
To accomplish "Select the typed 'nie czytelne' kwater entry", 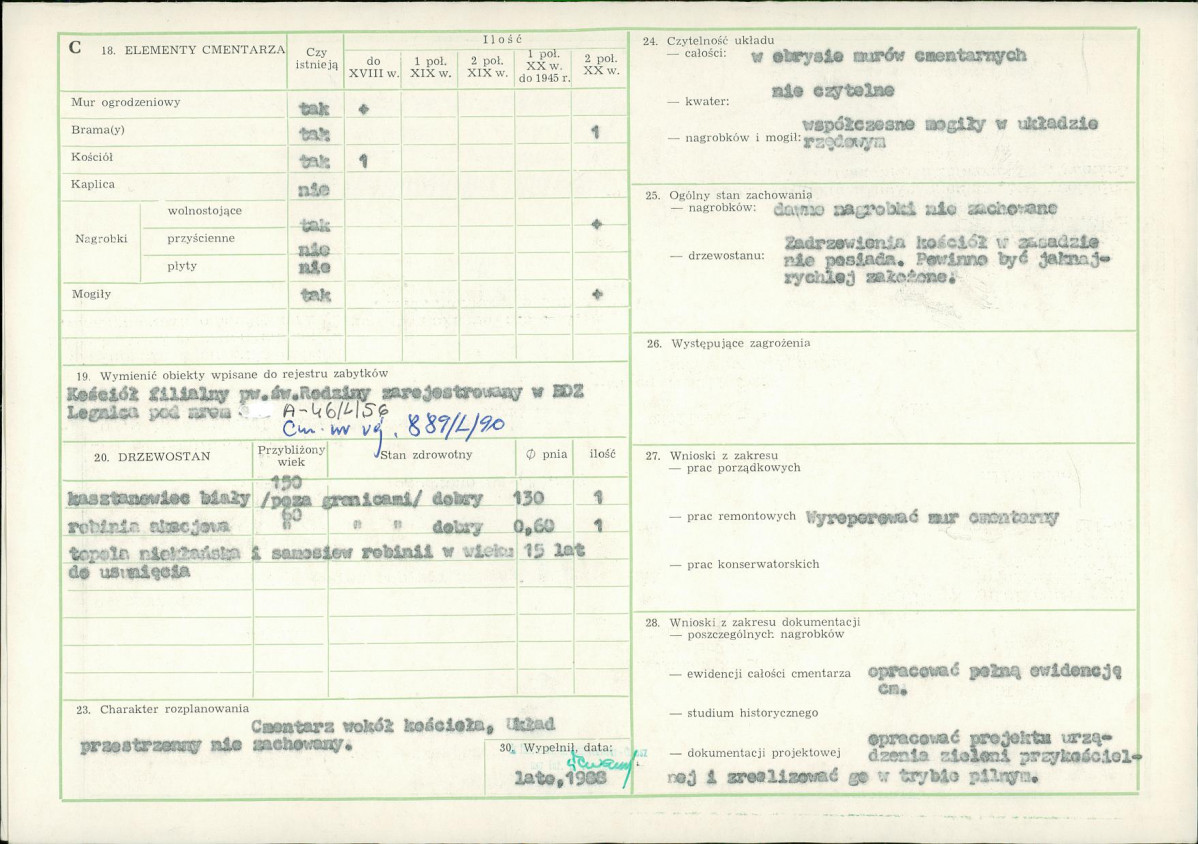I will (832, 91).
